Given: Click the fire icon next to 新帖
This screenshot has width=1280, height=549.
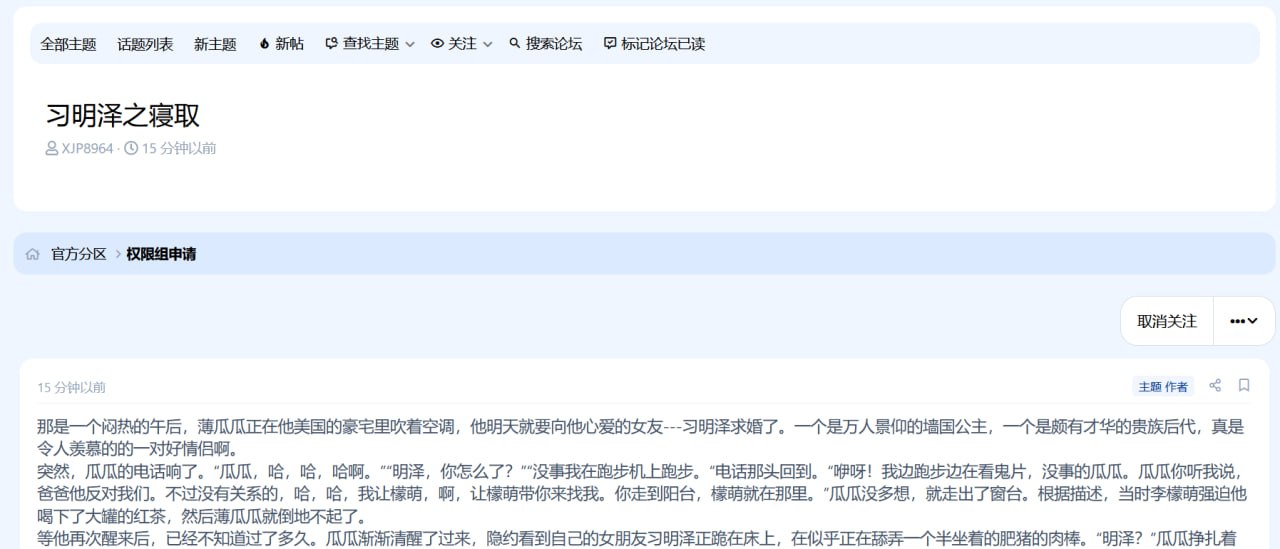Looking at the screenshot, I should point(264,44).
